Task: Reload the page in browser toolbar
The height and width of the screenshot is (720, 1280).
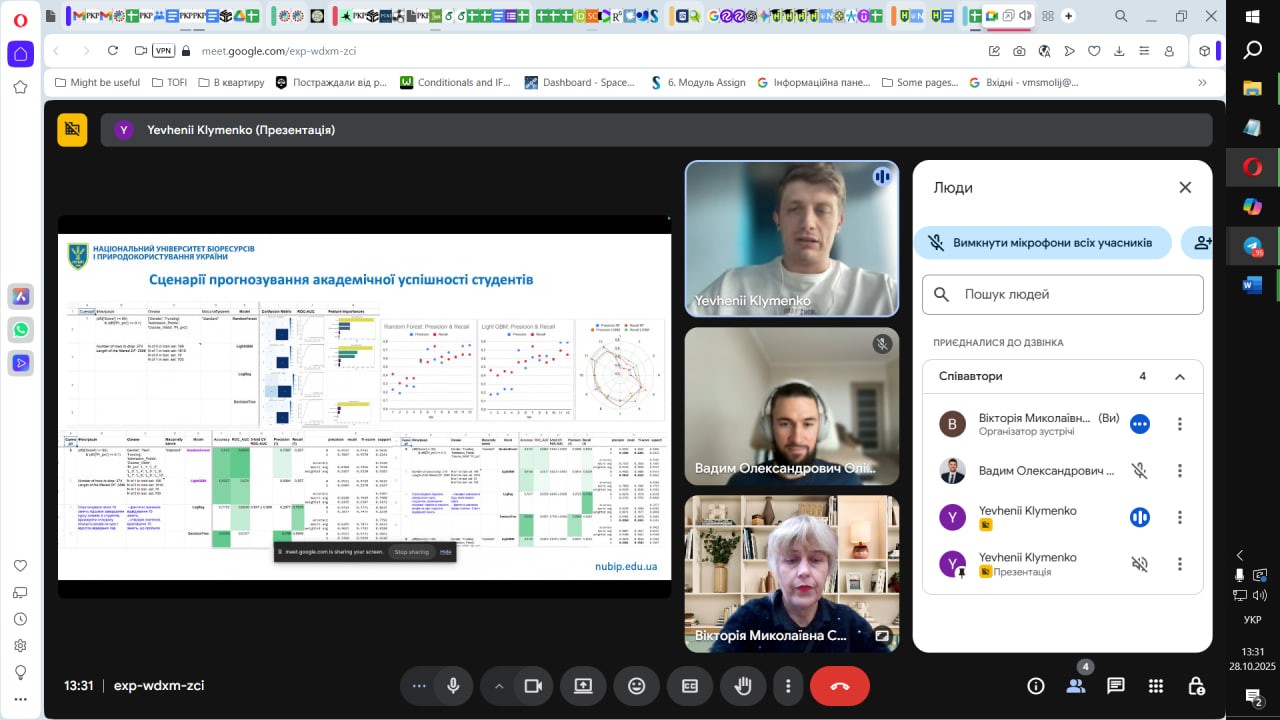Action: pos(112,51)
